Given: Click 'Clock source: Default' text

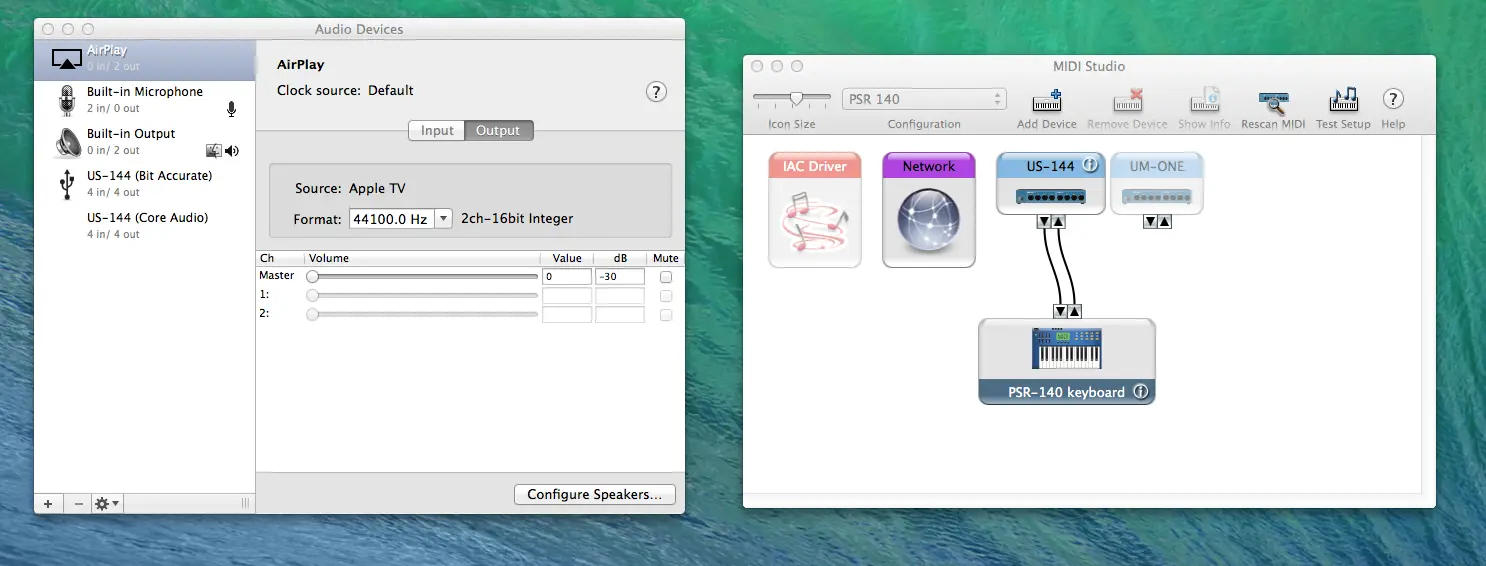Looking at the screenshot, I should click(345, 91).
